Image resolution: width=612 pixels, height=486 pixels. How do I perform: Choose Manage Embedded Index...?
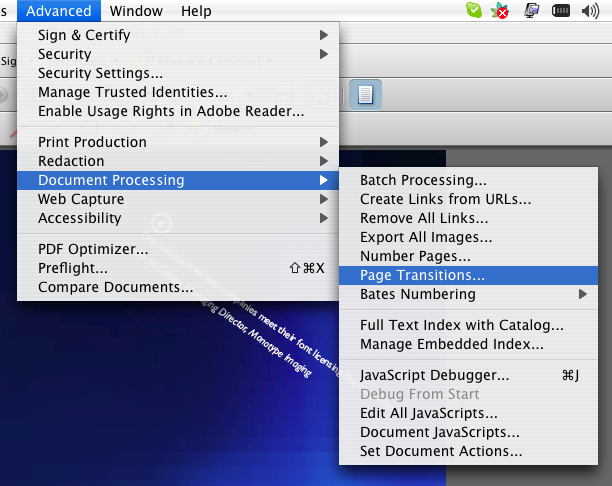click(x=468, y=344)
